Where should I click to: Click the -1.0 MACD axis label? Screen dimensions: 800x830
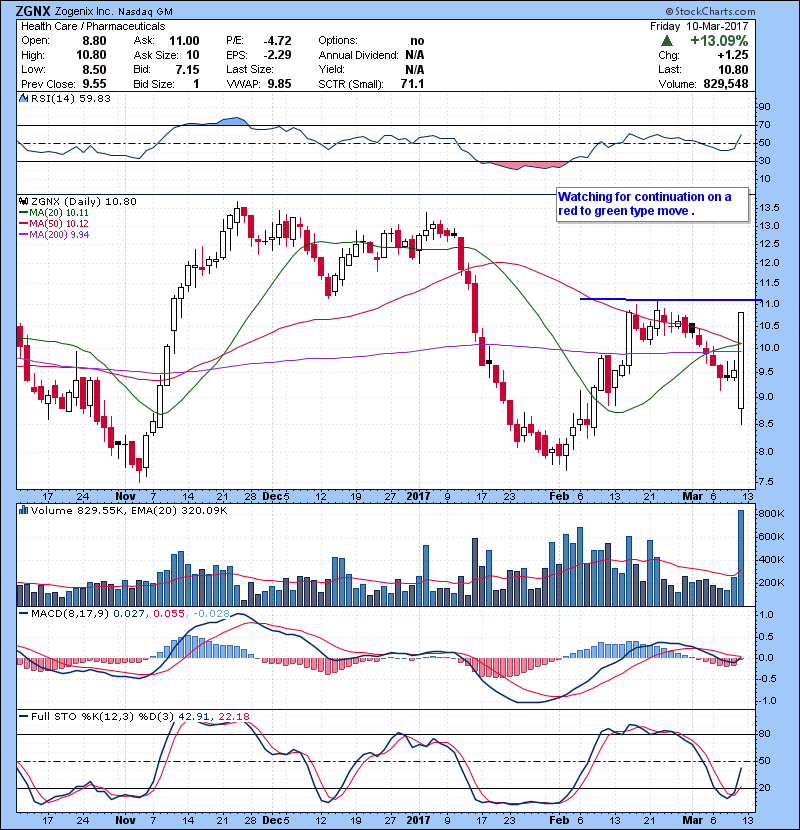(x=767, y=701)
